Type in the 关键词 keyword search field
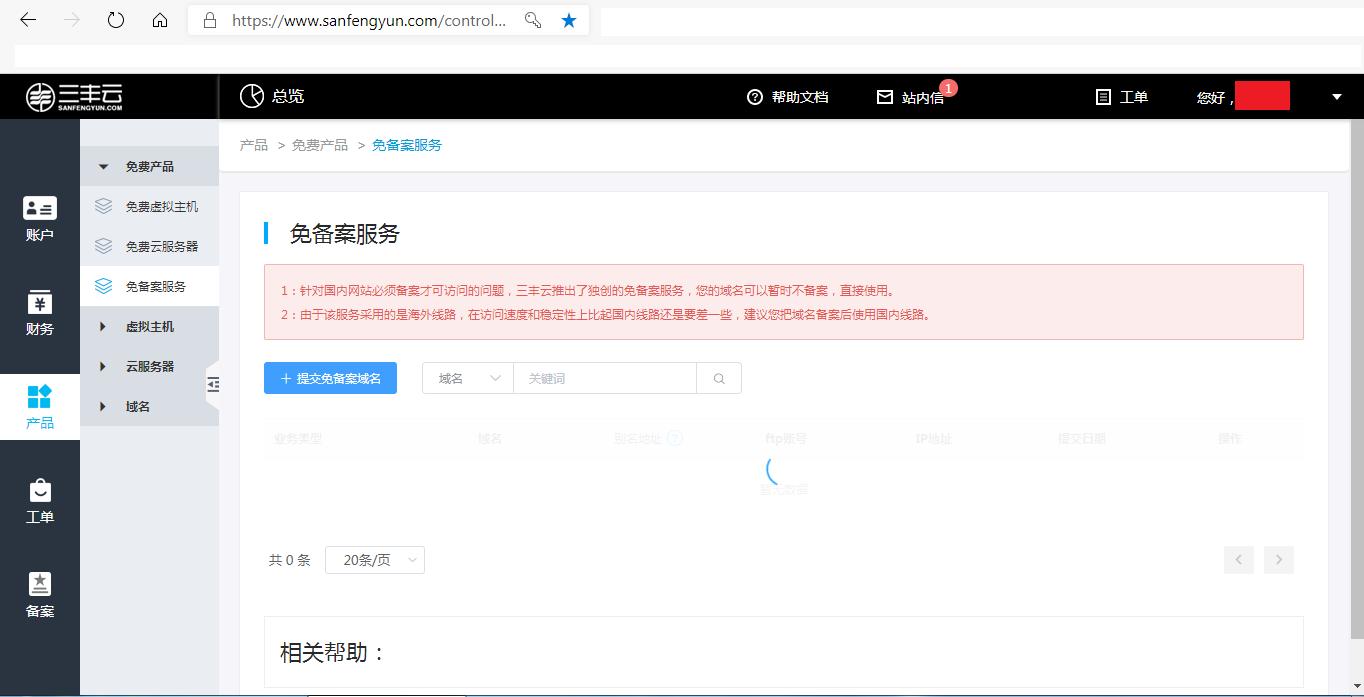 [x=600, y=378]
